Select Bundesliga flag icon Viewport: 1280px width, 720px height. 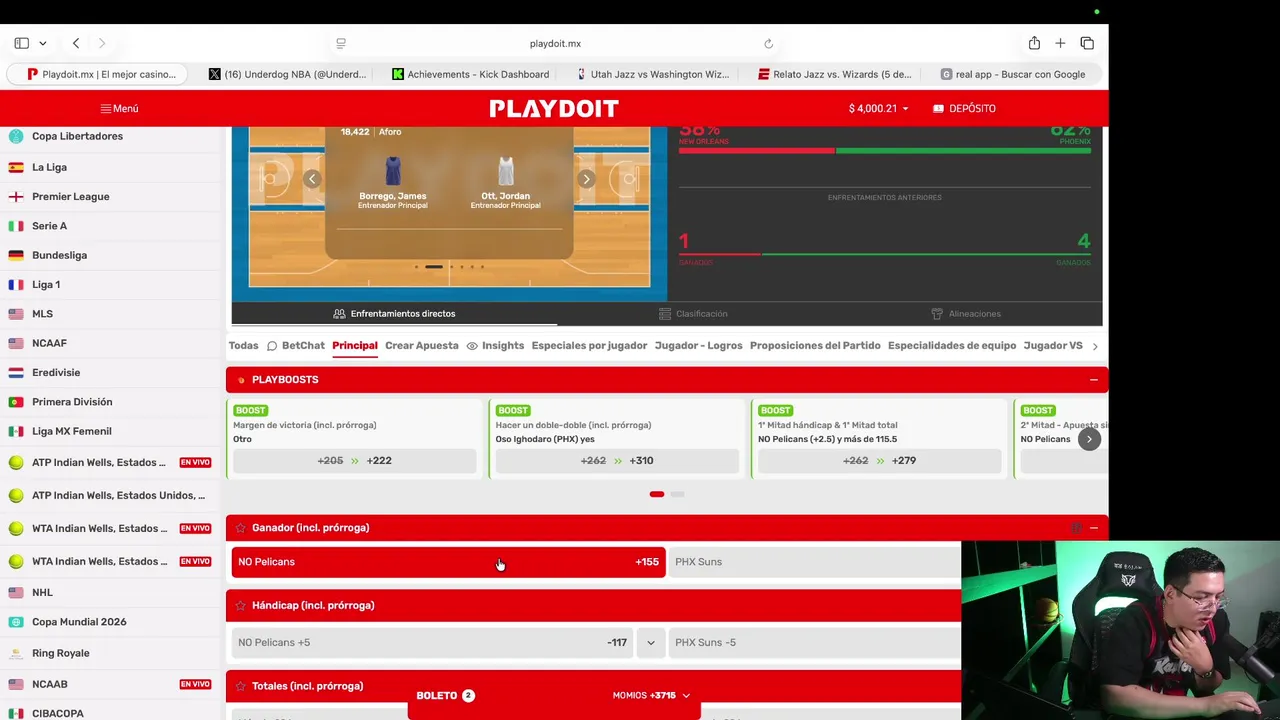(16, 255)
